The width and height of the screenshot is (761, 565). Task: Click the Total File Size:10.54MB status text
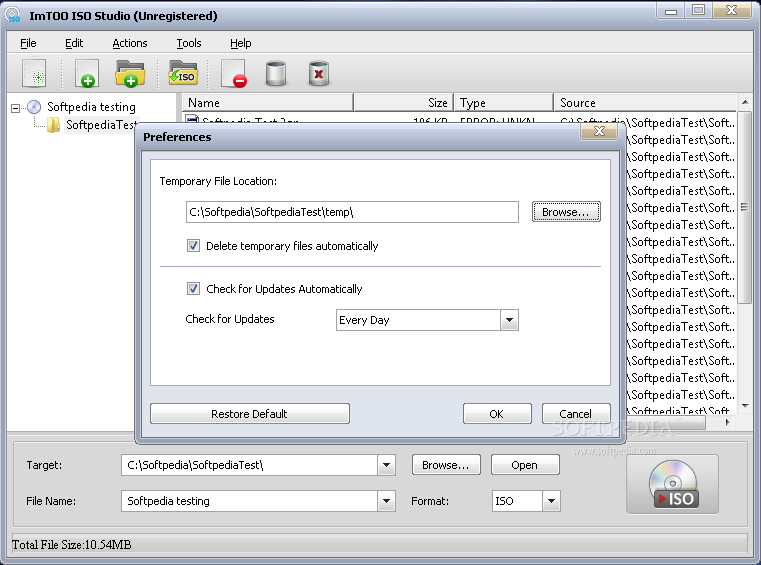pos(71,545)
